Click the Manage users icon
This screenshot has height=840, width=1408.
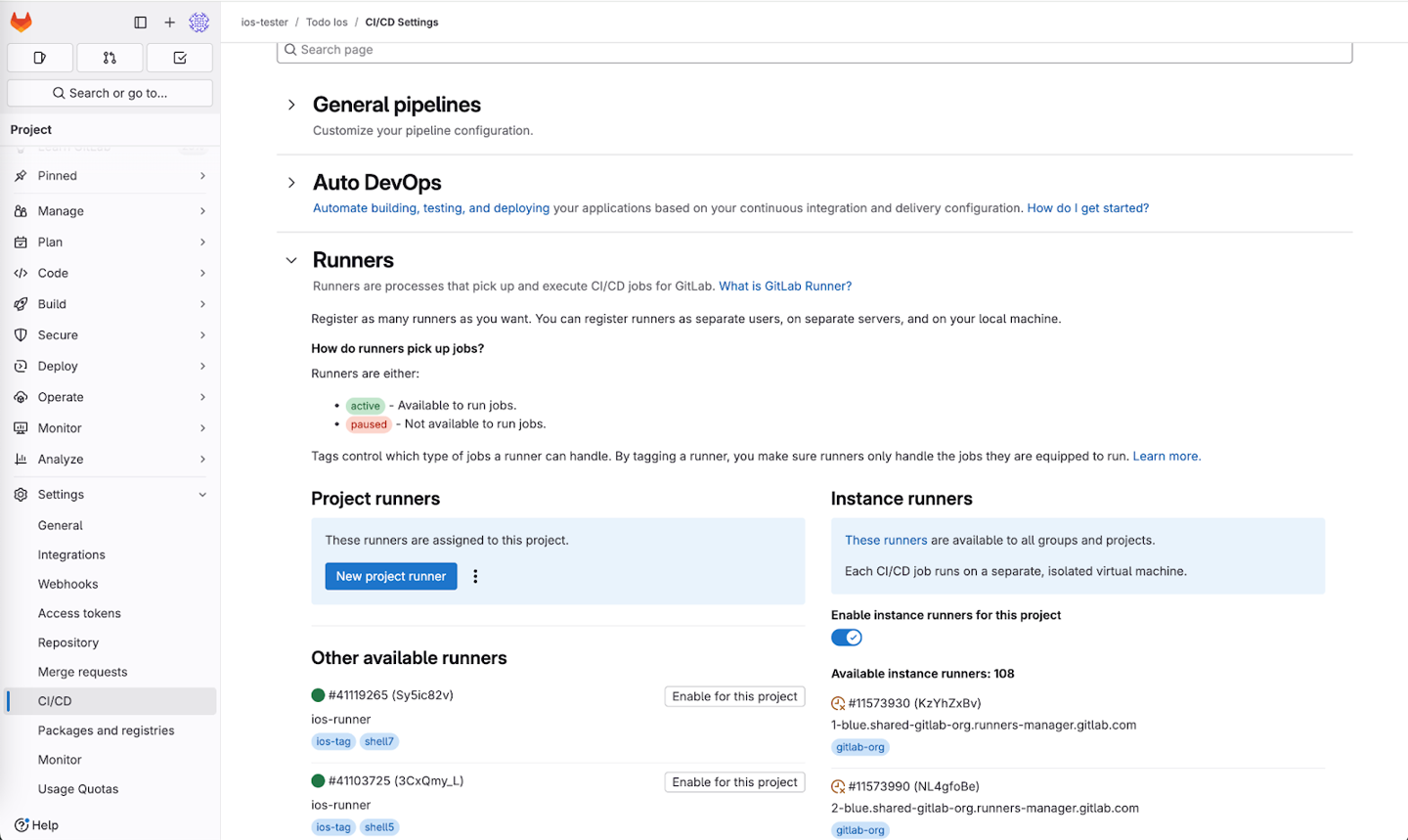[x=21, y=211]
